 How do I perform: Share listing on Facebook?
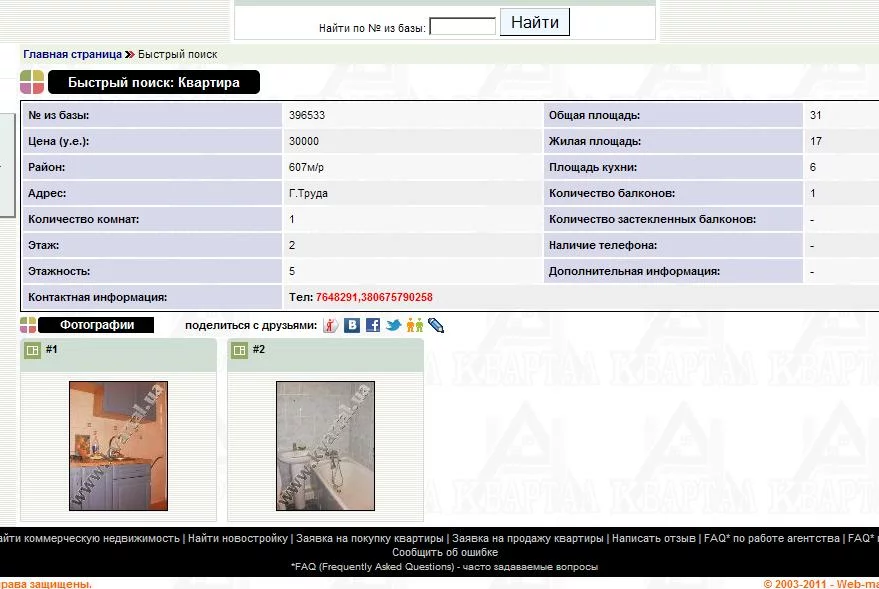pyautogui.click(x=373, y=326)
